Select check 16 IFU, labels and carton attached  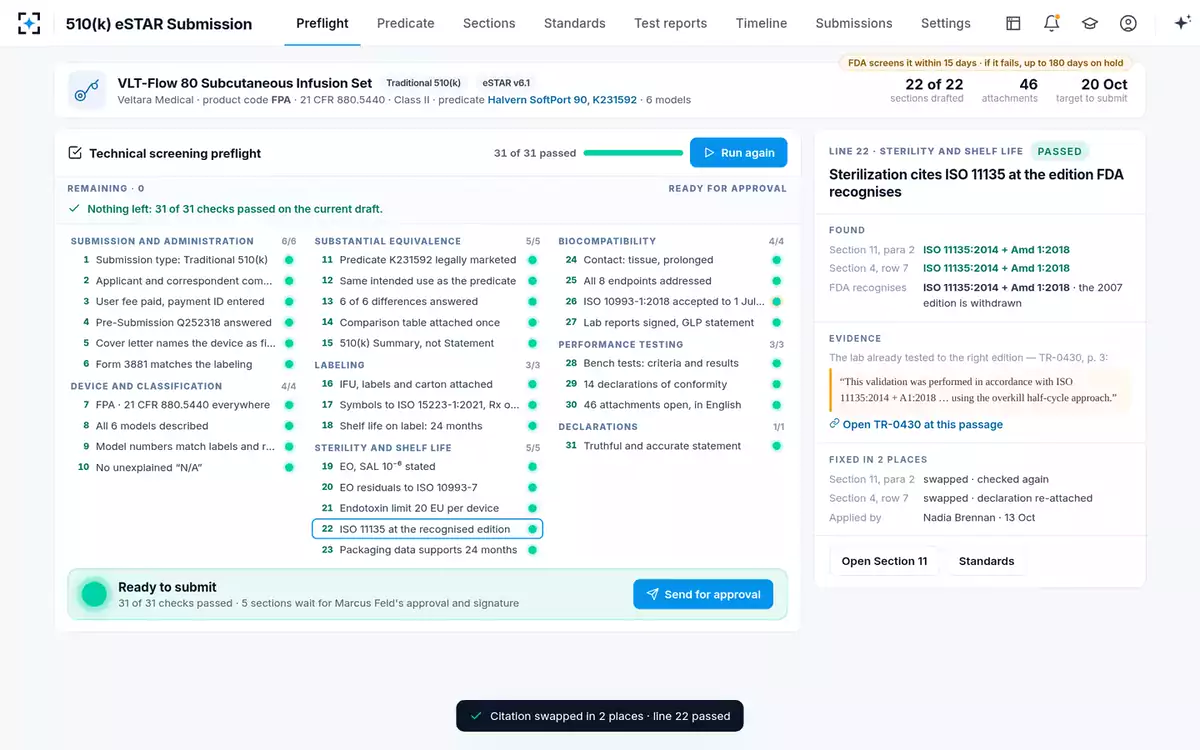(x=427, y=384)
